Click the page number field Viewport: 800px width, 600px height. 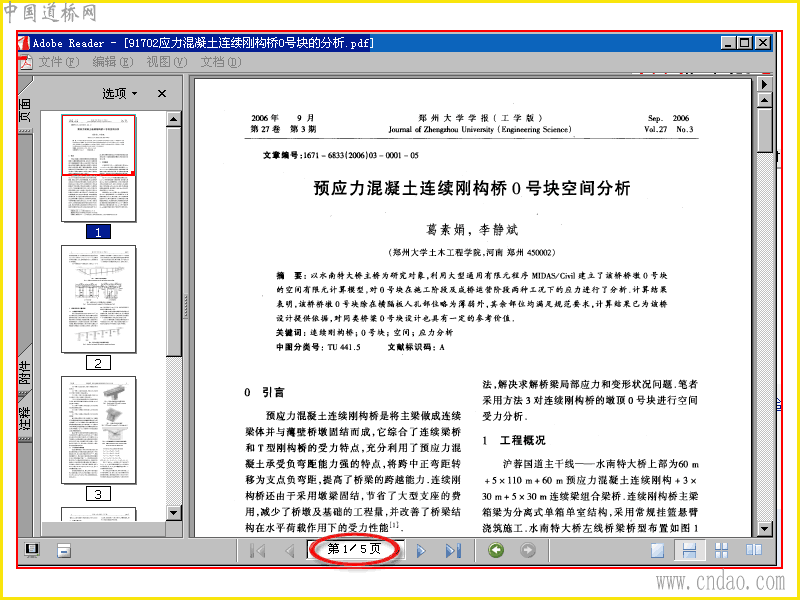(354, 549)
